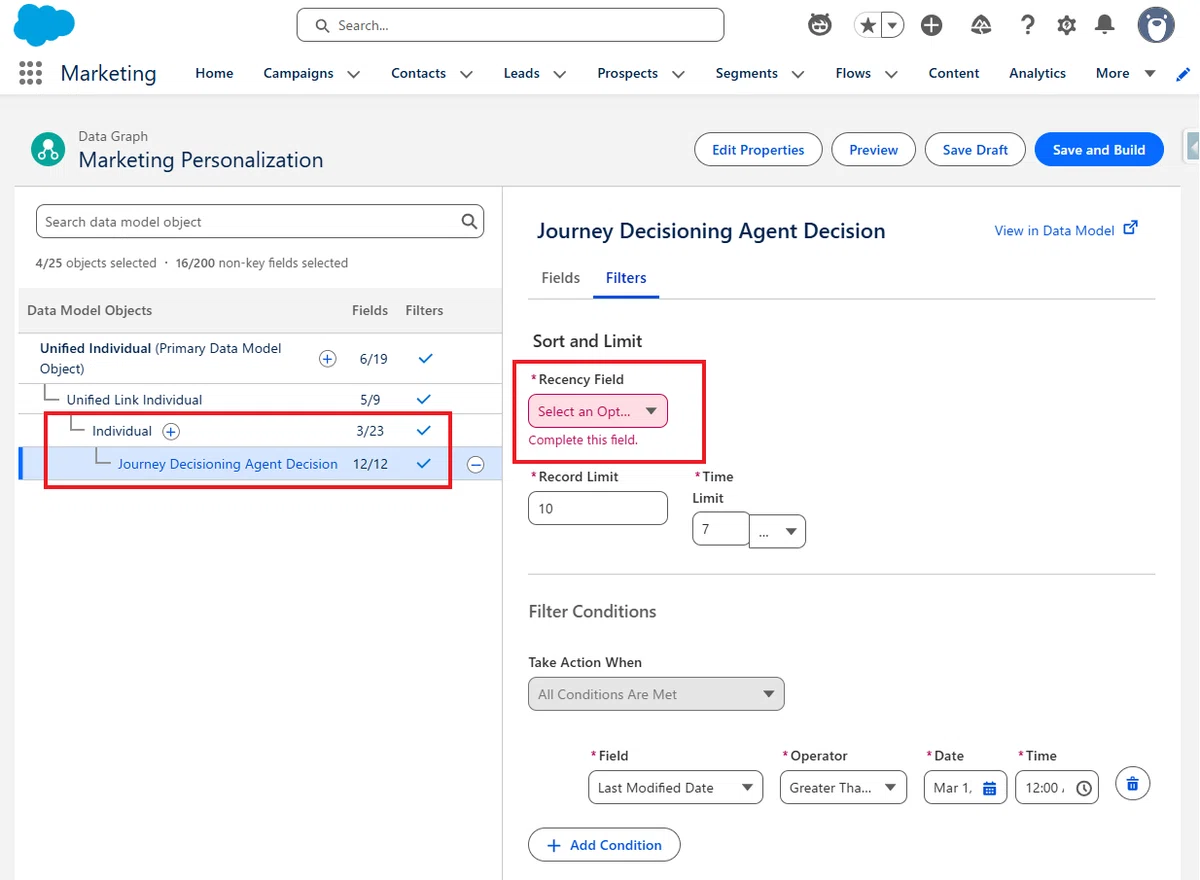Select the Filters tab
Image resolution: width=1200 pixels, height=880 pixels.
coord(626,278)
